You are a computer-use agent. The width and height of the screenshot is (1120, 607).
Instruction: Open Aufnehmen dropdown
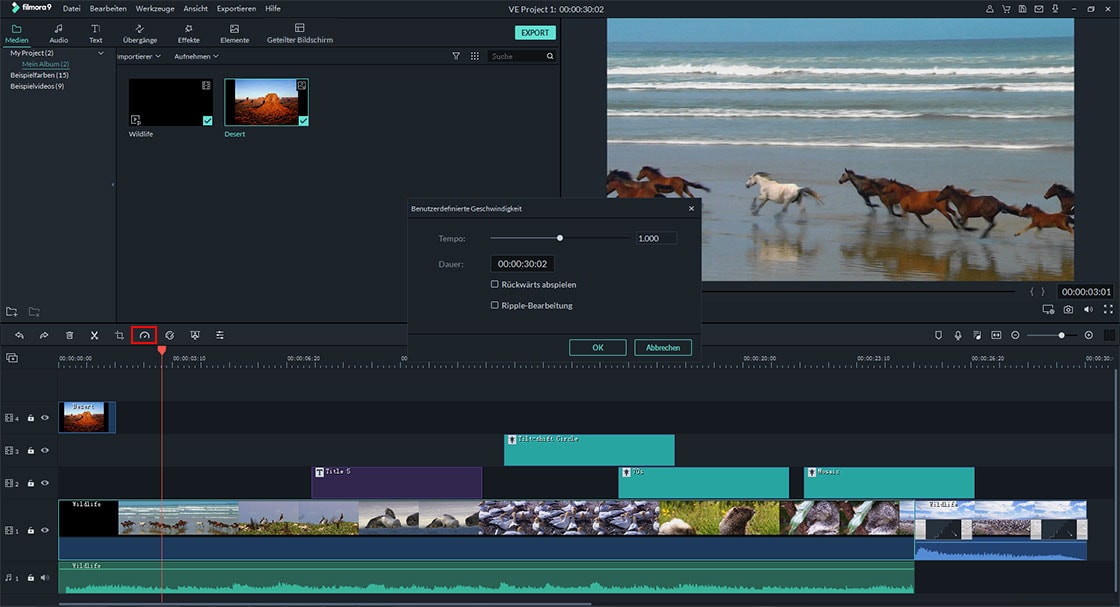(196, 56)
